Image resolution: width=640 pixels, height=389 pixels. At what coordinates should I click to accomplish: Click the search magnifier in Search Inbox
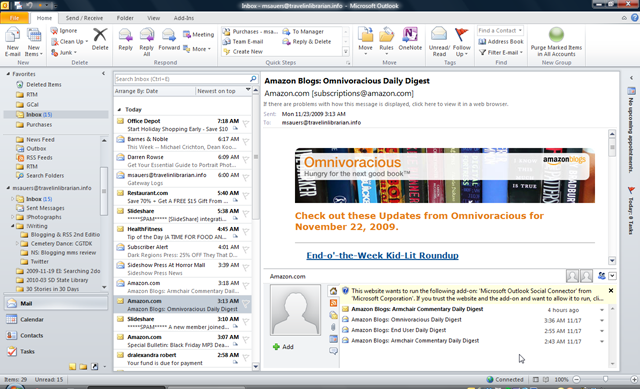[253, 78]
